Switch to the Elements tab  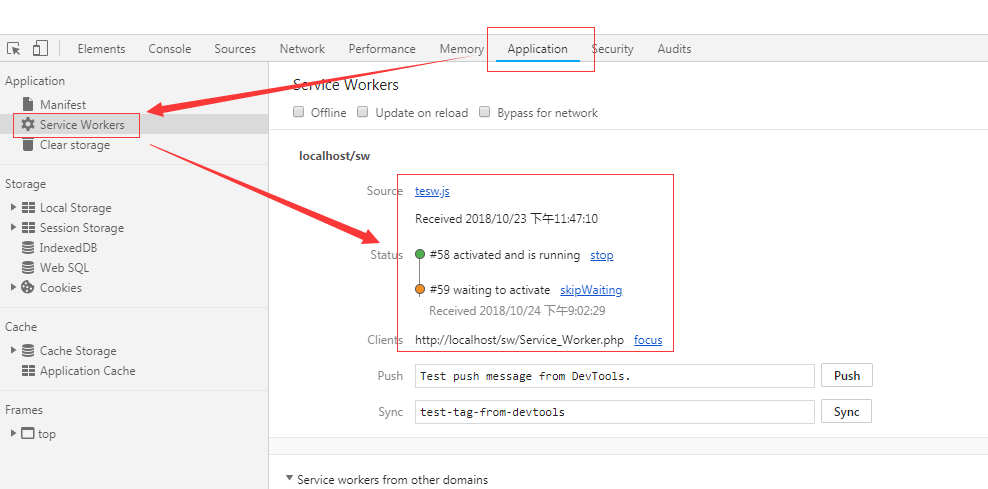[x=101, y=49]
